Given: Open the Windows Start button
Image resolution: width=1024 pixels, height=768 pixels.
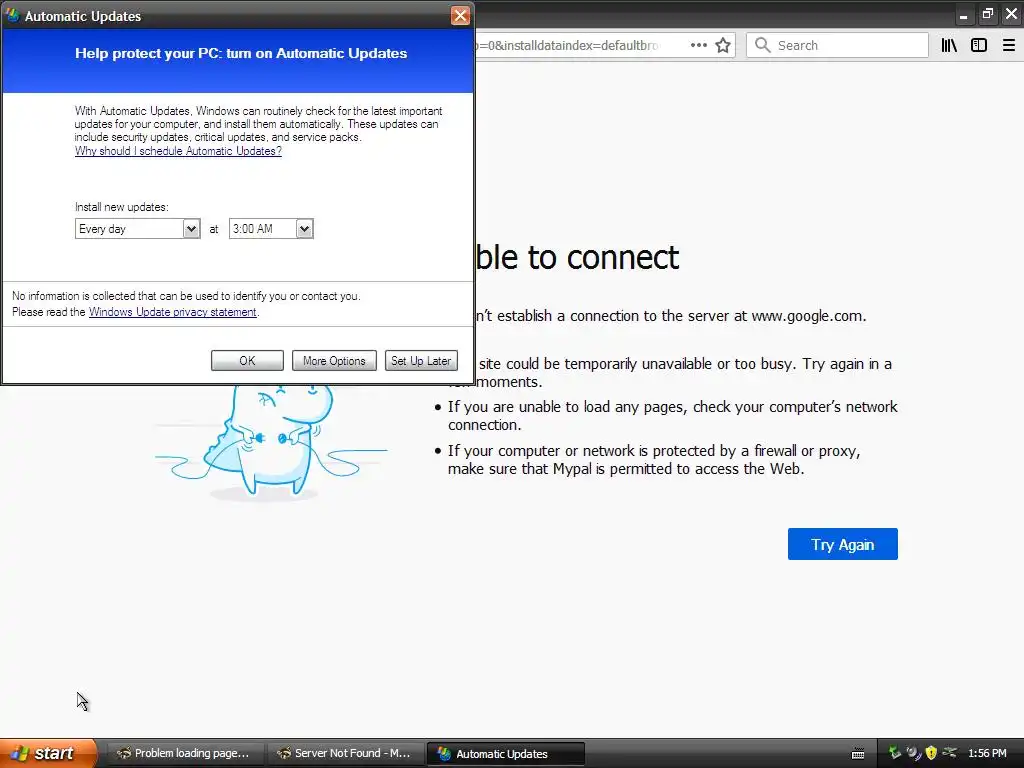Looking at the screenshot, I should 48,753.
